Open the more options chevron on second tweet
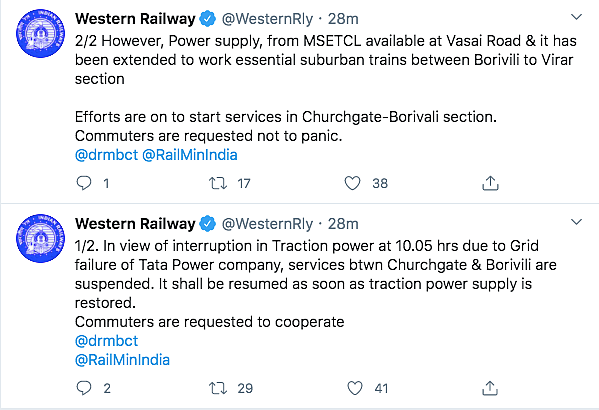Image resolution: width=599 pixels, height=410 pixels. point(576,222)
